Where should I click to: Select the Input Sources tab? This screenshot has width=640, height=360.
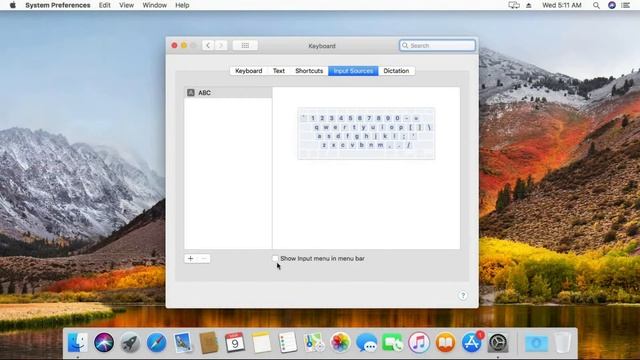353,71
